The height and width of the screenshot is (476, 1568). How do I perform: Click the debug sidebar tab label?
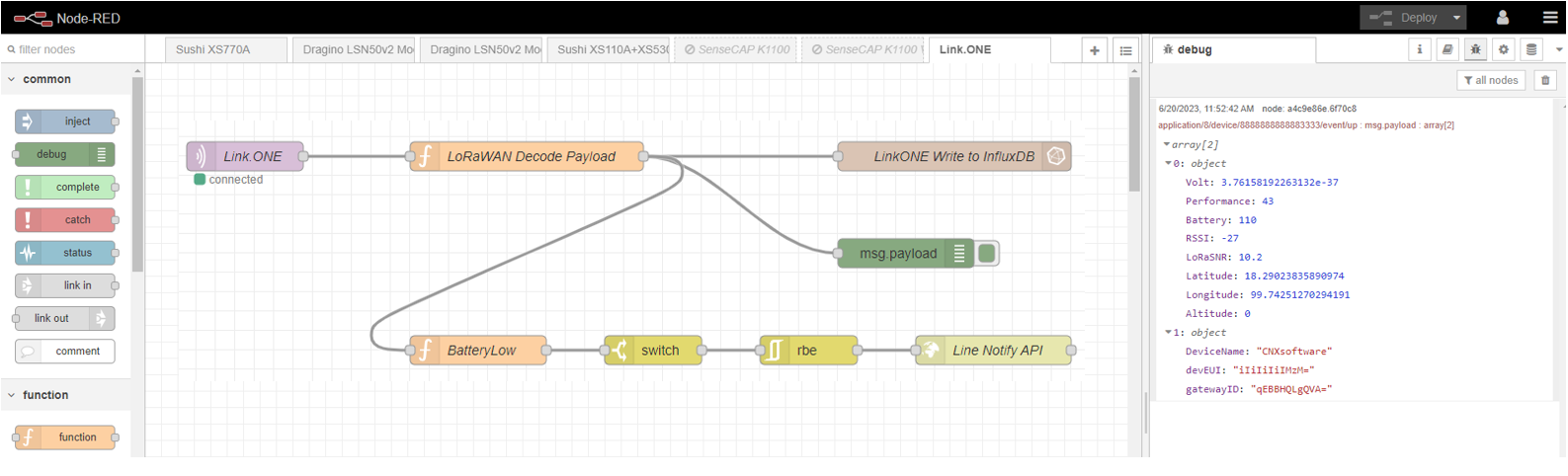click(1195, 49)
